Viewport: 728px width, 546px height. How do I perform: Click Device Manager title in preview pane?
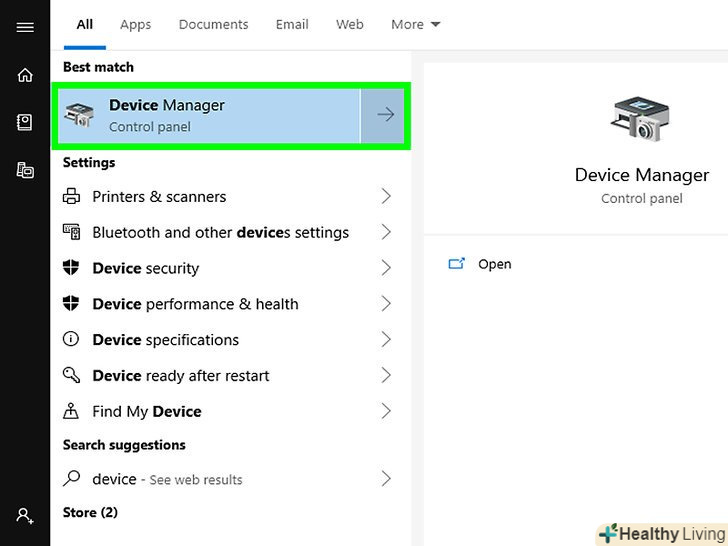(x=642, y=175)
